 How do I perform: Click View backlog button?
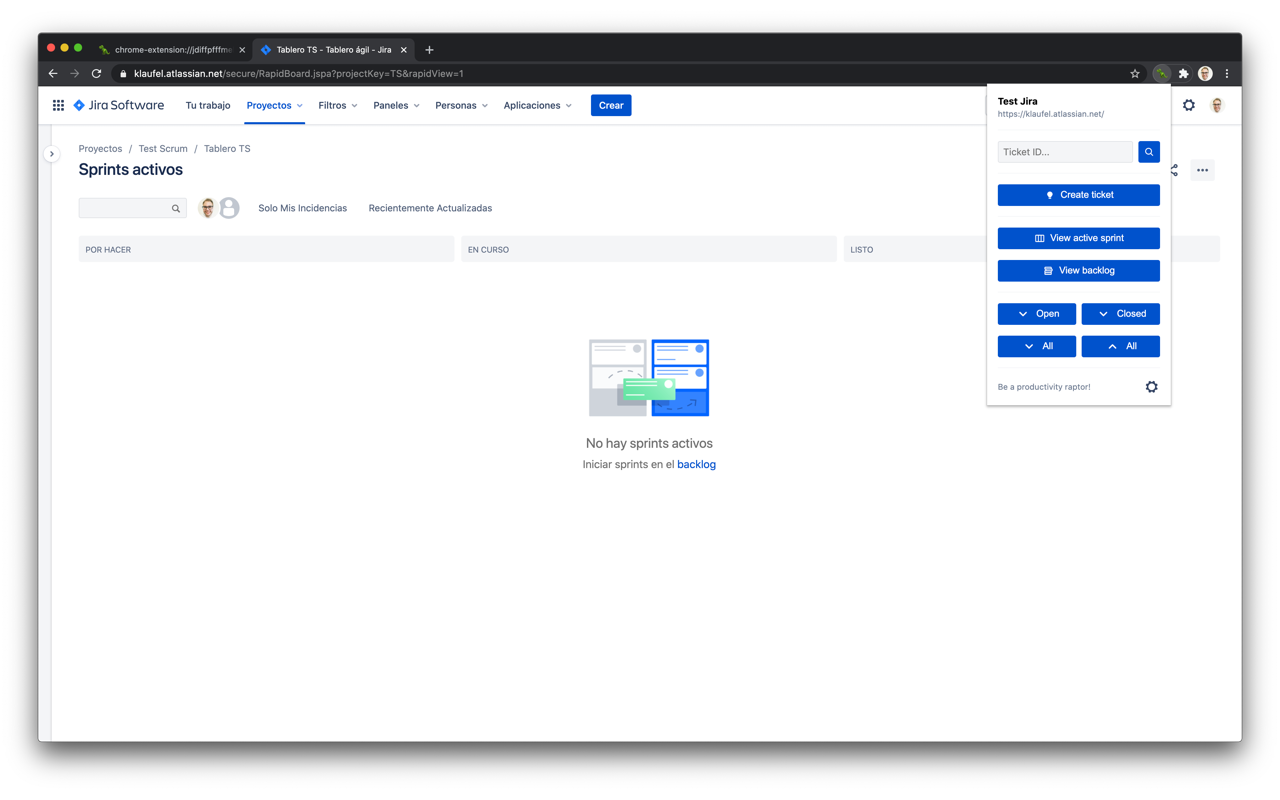[x=1079, y=271]
